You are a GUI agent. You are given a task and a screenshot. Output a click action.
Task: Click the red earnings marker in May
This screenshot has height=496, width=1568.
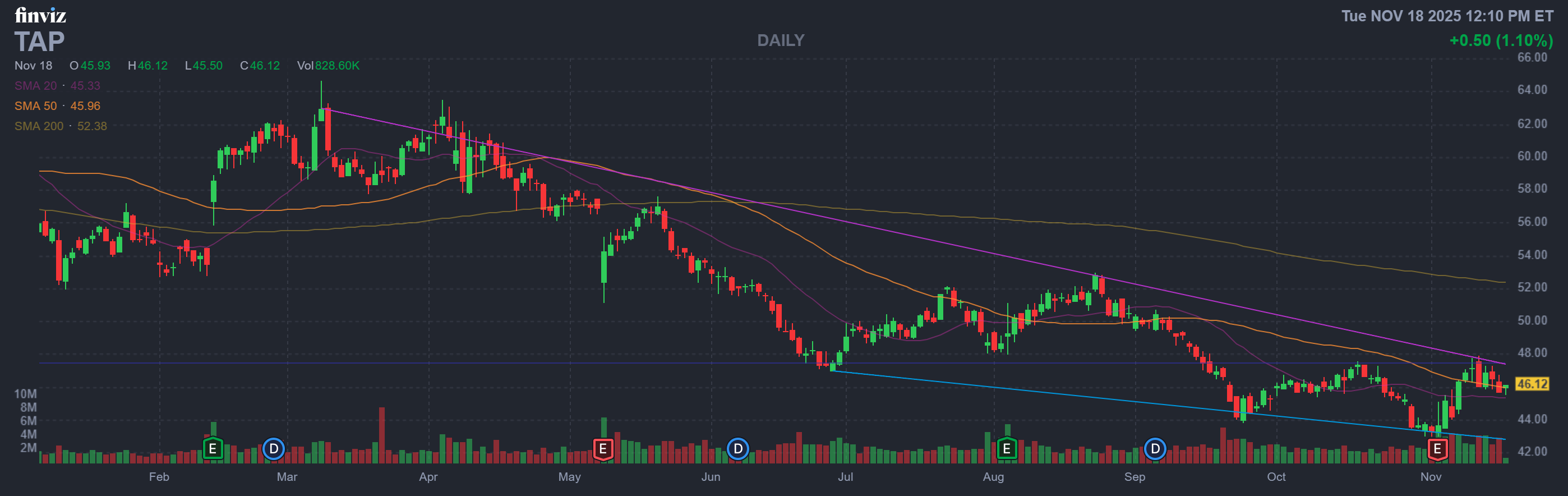pos(603,449)
